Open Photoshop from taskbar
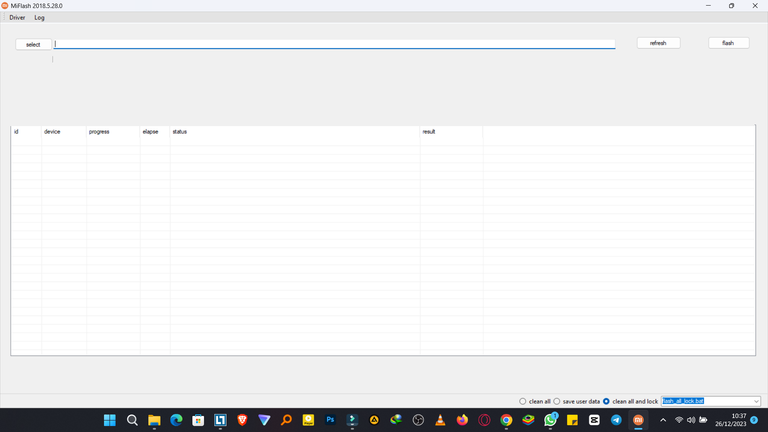The height and width of the screenshot is (432, 768). [330, 420]
